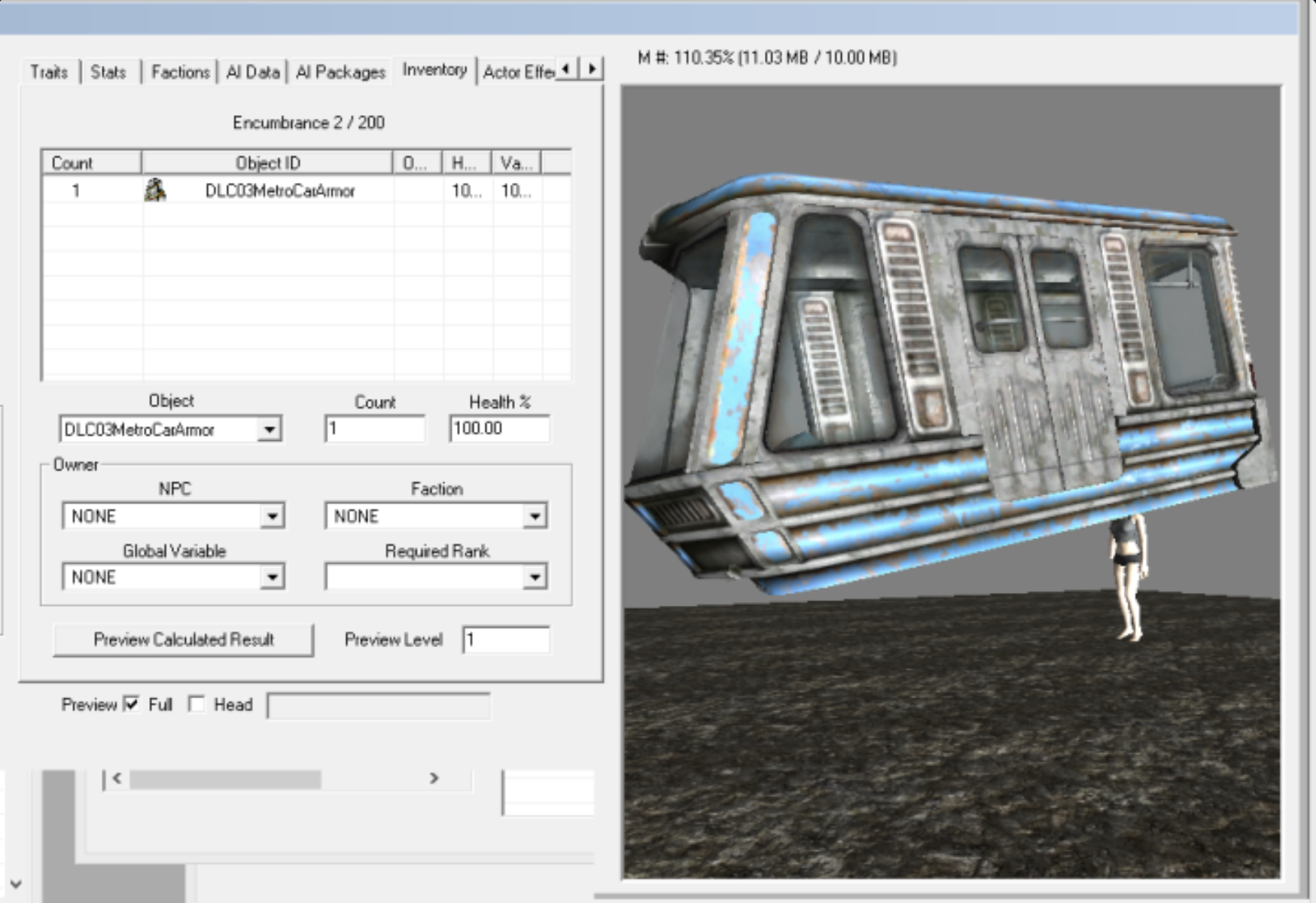Click the Preview Level input field
The image size is (1316, 903).
(505, 640)
